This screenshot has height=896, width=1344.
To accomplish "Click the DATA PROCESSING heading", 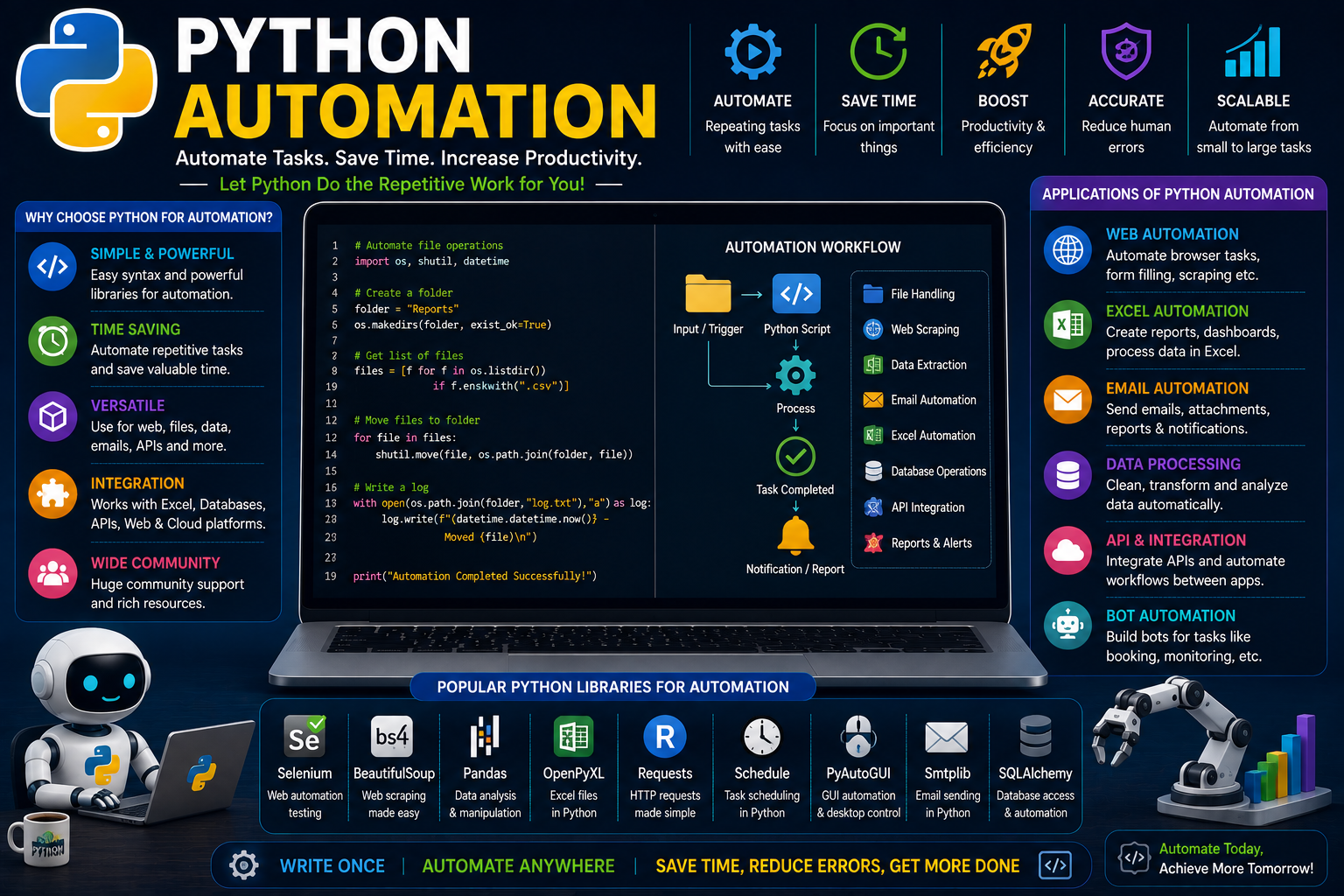I will click(1173, 464).
